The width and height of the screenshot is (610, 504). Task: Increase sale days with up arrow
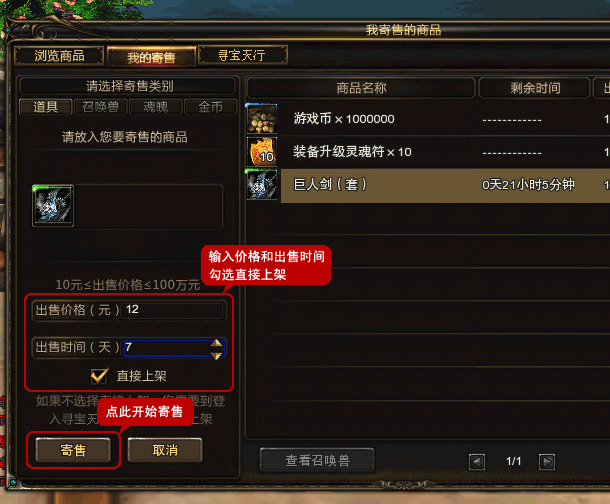click(216, 343)
